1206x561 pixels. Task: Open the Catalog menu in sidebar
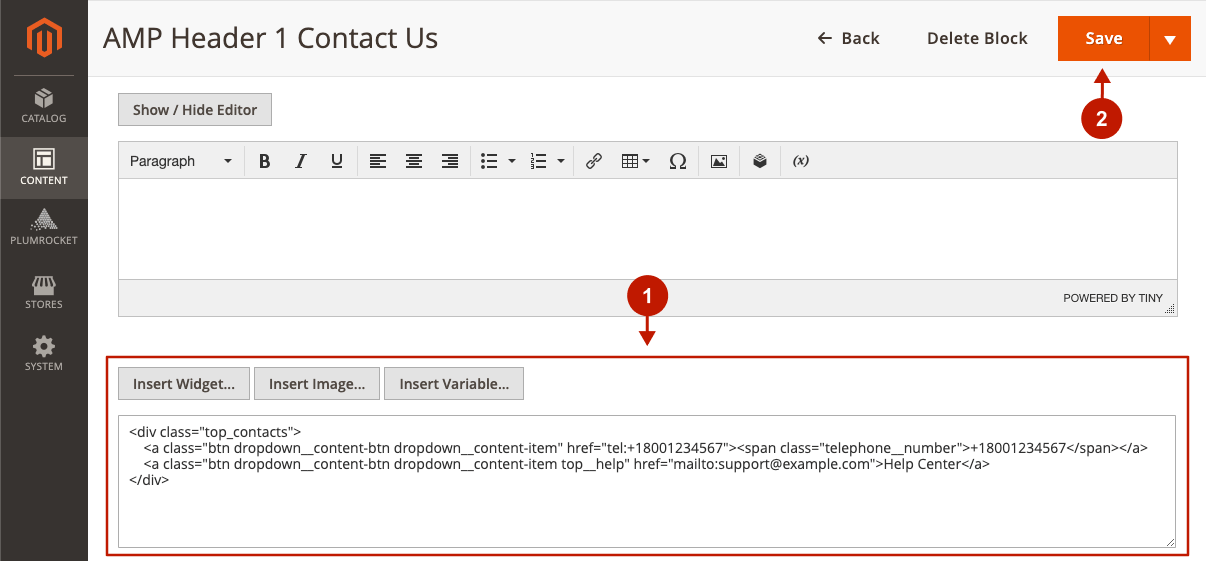[43, 106]
